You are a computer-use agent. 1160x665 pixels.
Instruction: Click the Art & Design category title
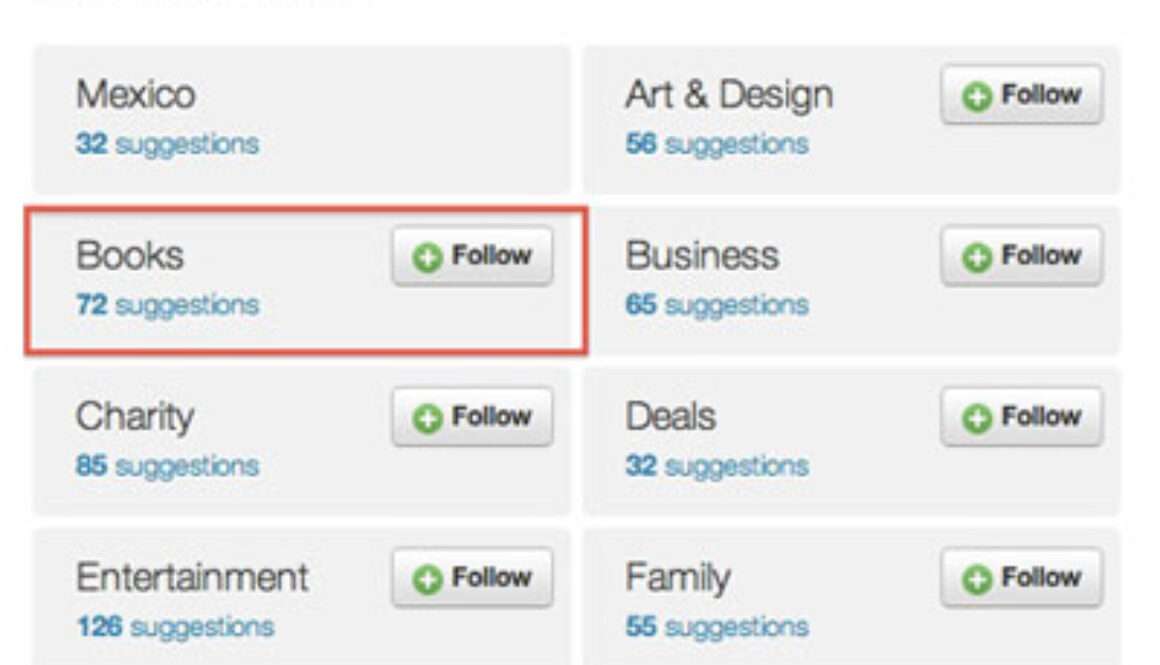[729, 96]
